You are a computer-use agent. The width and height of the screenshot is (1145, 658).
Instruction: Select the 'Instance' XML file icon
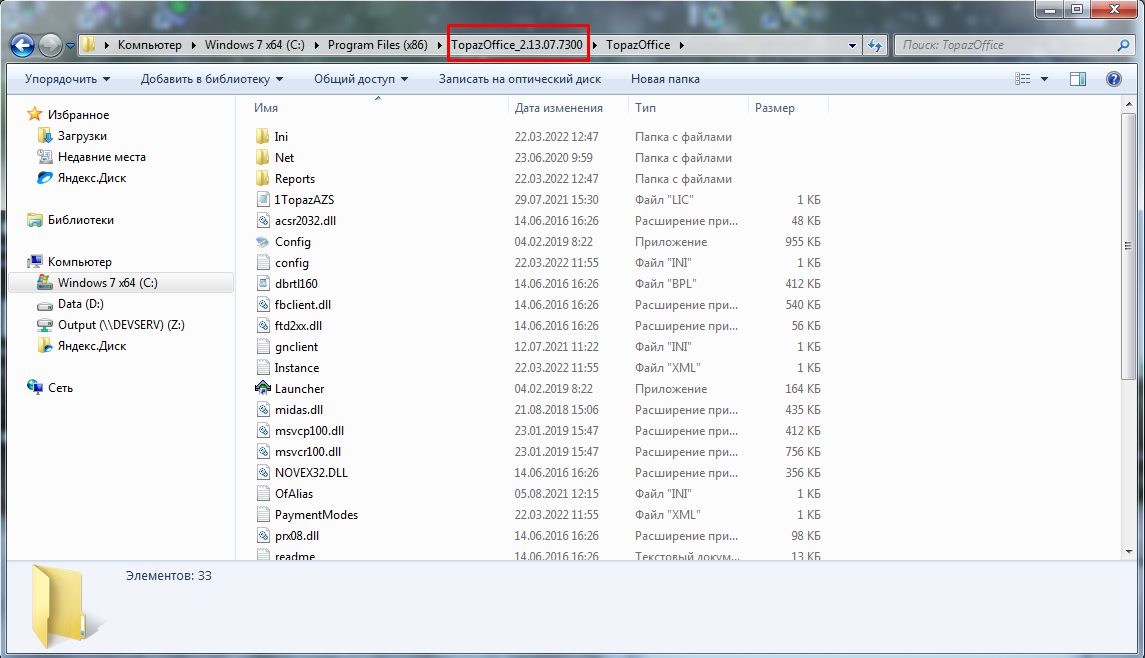click(x=263, y=368)
